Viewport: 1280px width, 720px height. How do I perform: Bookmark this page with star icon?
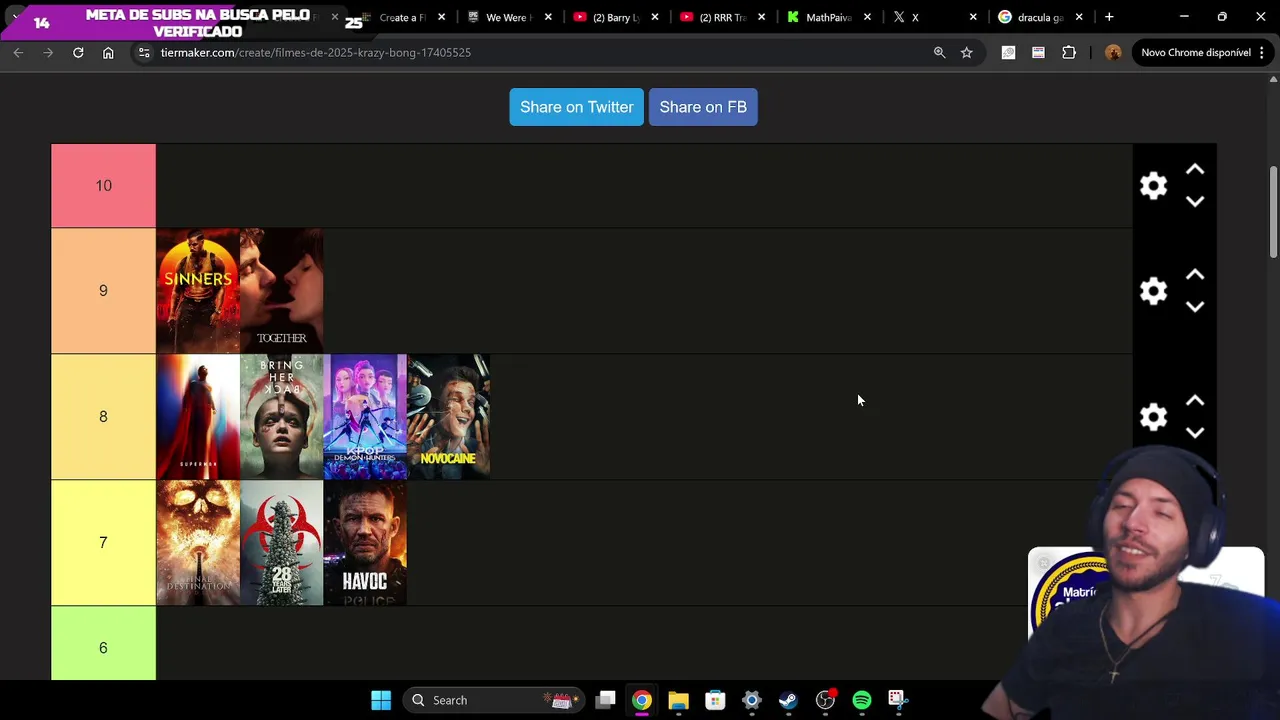coord(966,52)
